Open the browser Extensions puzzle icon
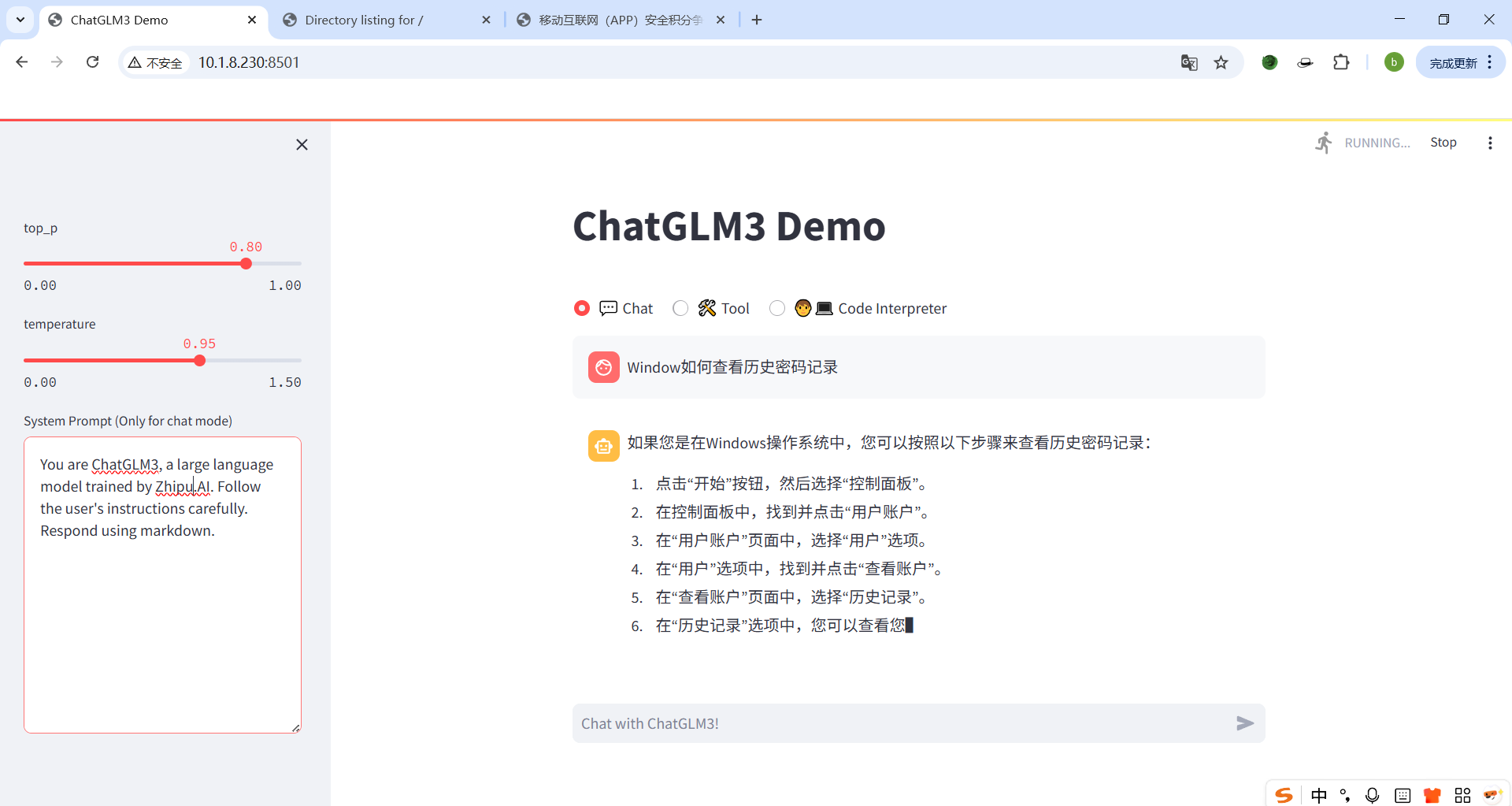 pos(1341,62)
